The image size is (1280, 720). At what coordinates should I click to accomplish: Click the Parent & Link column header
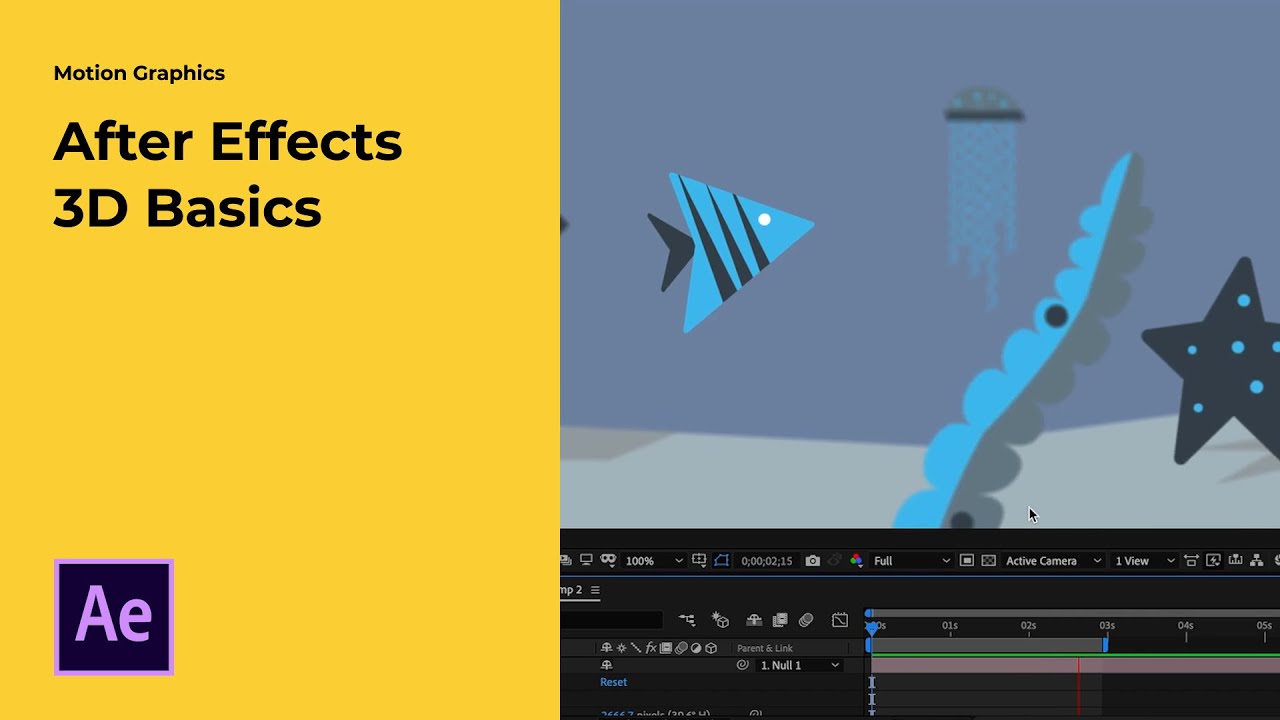tap(765, 648)
